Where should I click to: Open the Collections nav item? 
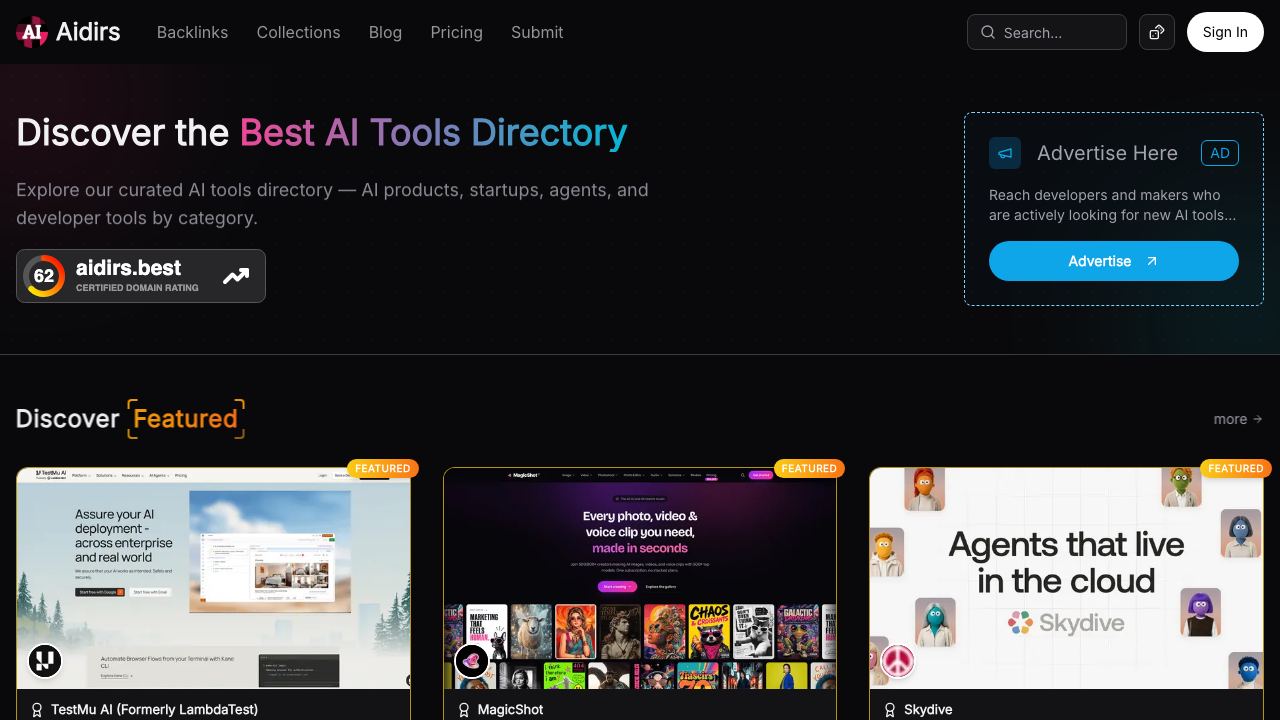(x=298, y=32)
